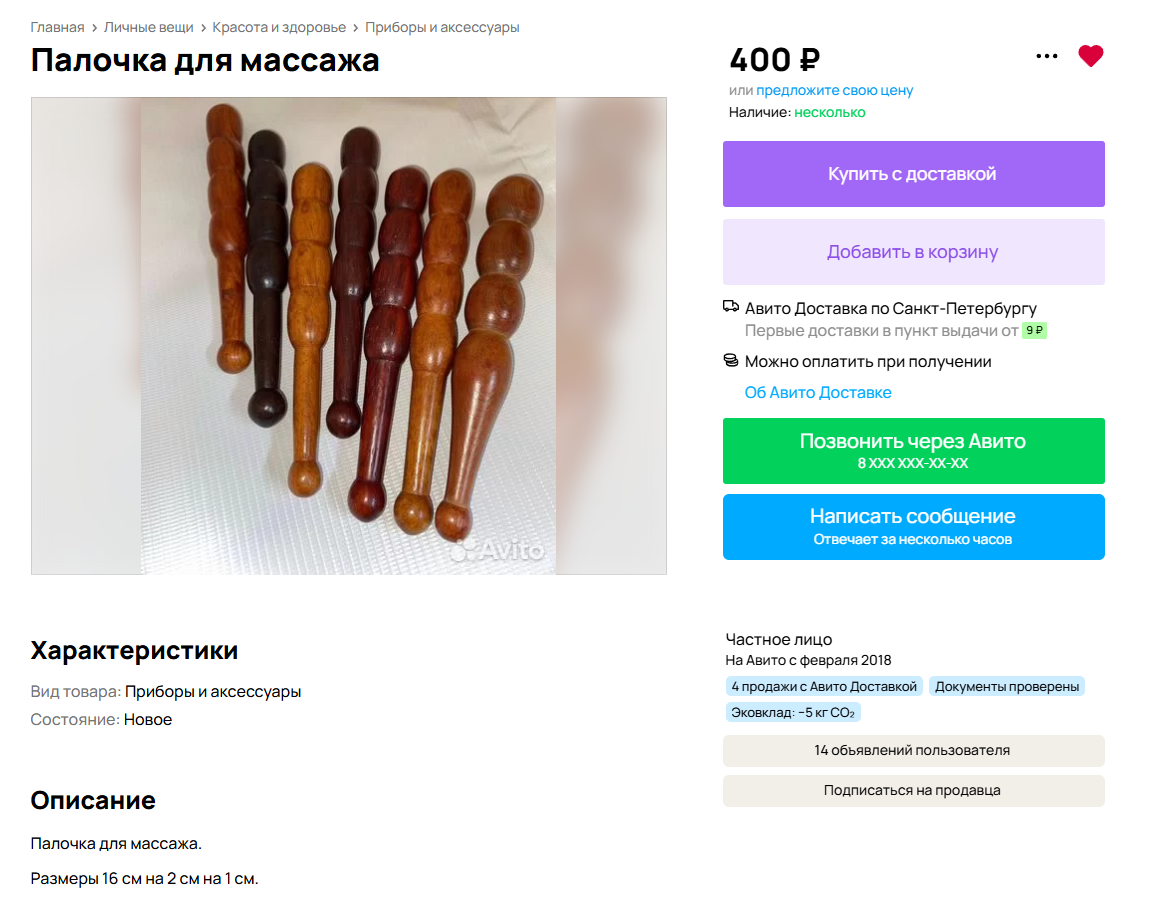Navigate to Приборы и аксессуары breadcrumb
1163x899 pixels.
(442, 27)
